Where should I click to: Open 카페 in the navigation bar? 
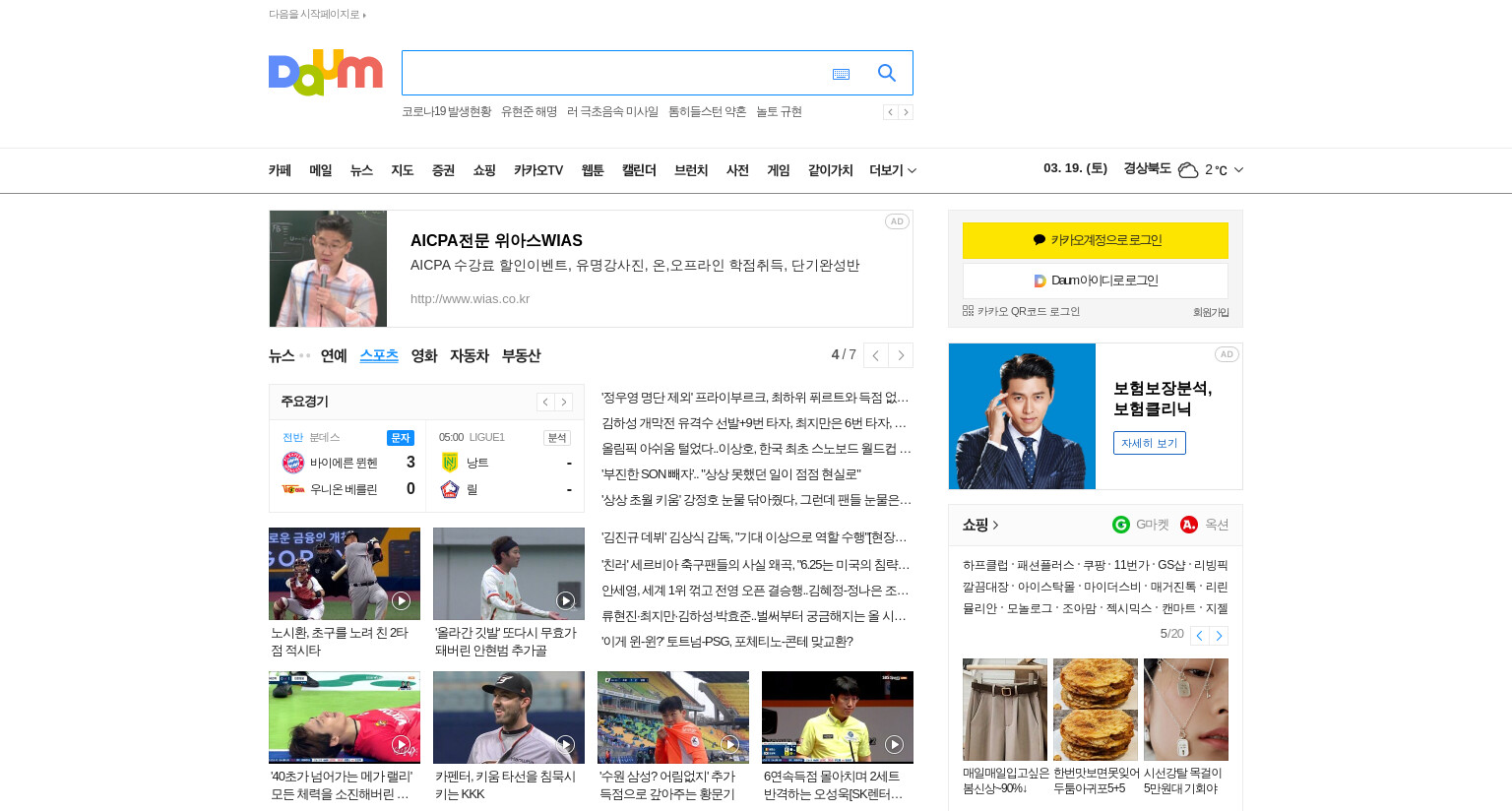[280, 170]
